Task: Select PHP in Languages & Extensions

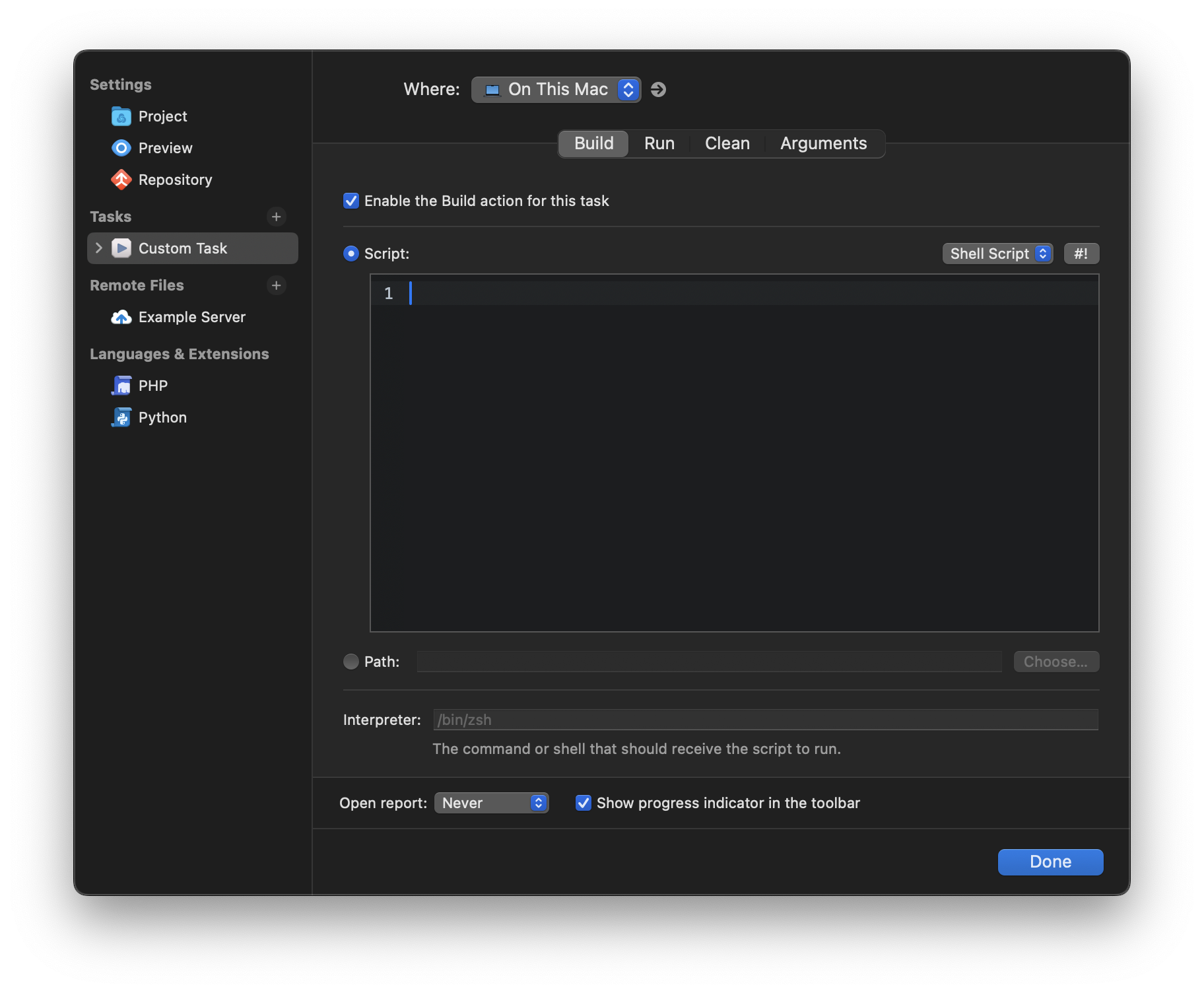Action: tap(193, 386)
